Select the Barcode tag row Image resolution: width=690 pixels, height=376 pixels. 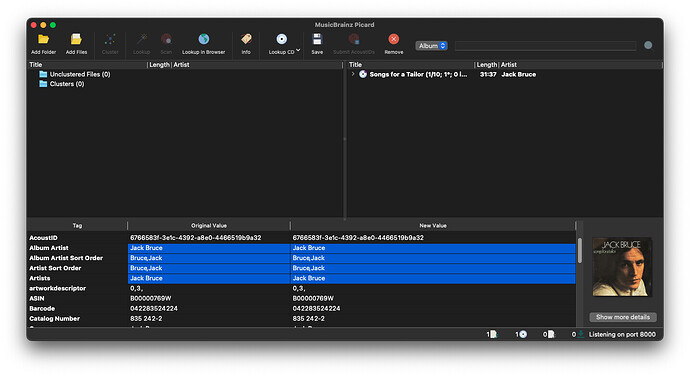(301, 309)
